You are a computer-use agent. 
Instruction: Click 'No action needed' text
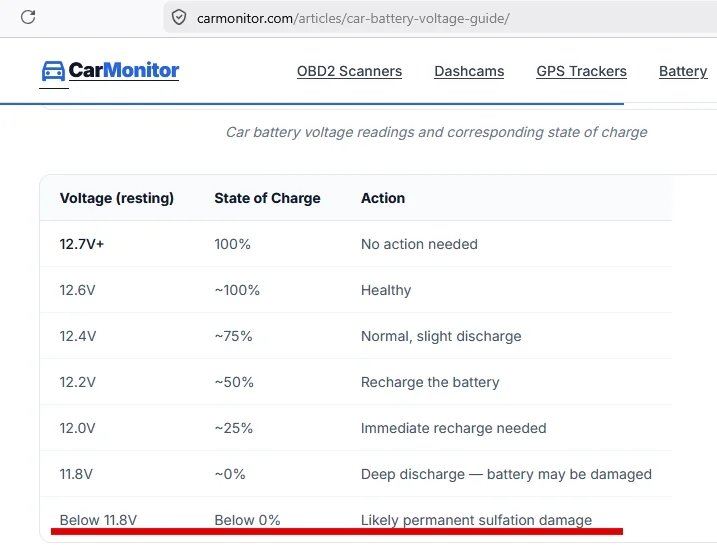419,244
